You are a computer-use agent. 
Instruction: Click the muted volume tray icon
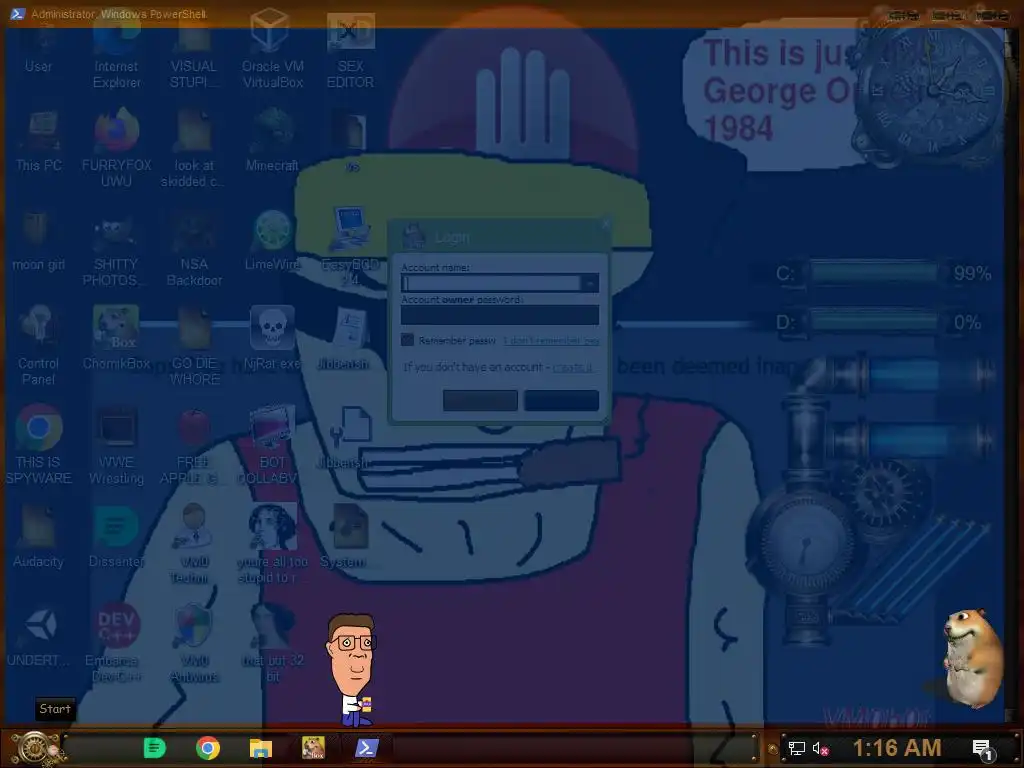point(820,748)
